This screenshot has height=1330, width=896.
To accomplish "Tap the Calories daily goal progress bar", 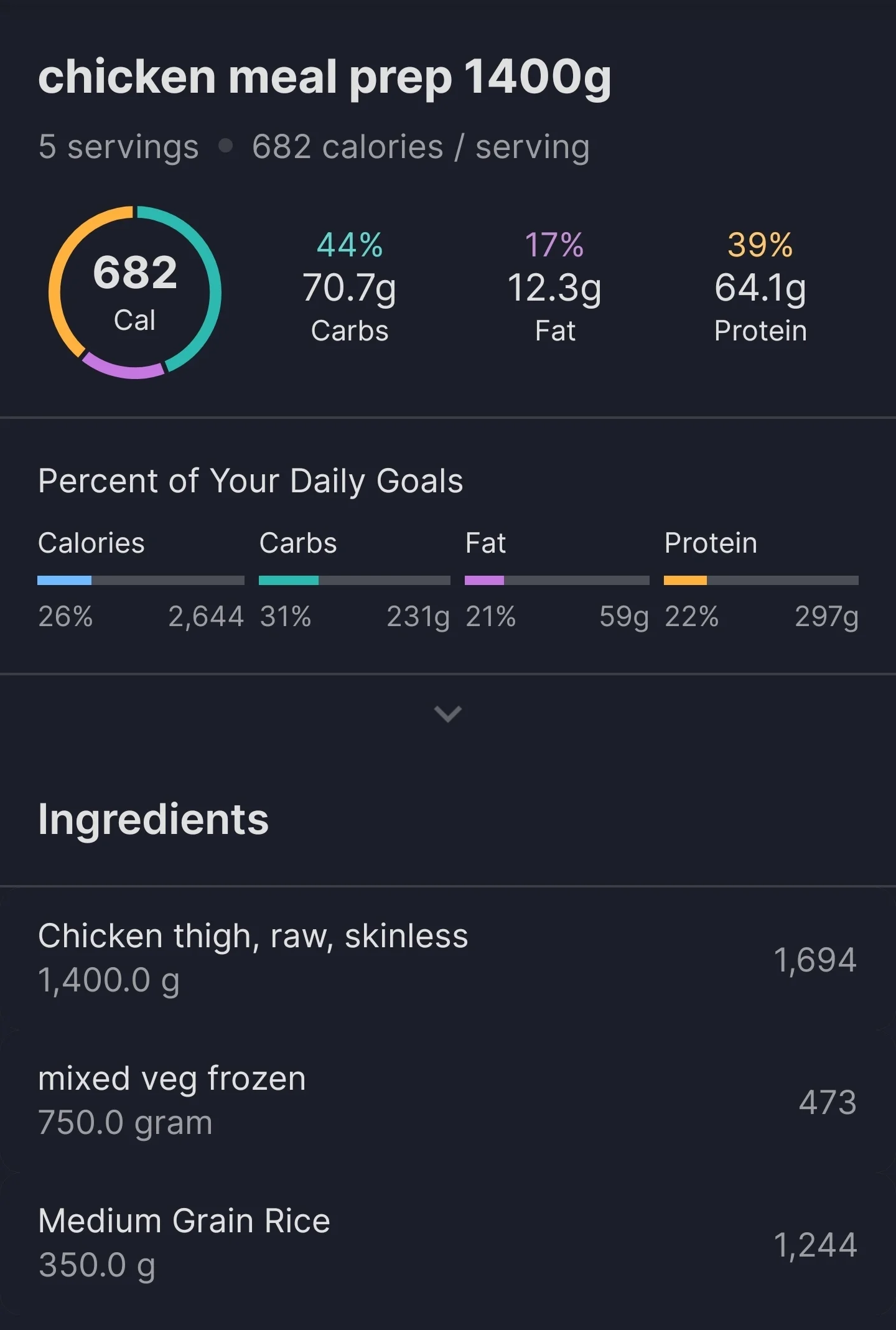I will [141, 580].
